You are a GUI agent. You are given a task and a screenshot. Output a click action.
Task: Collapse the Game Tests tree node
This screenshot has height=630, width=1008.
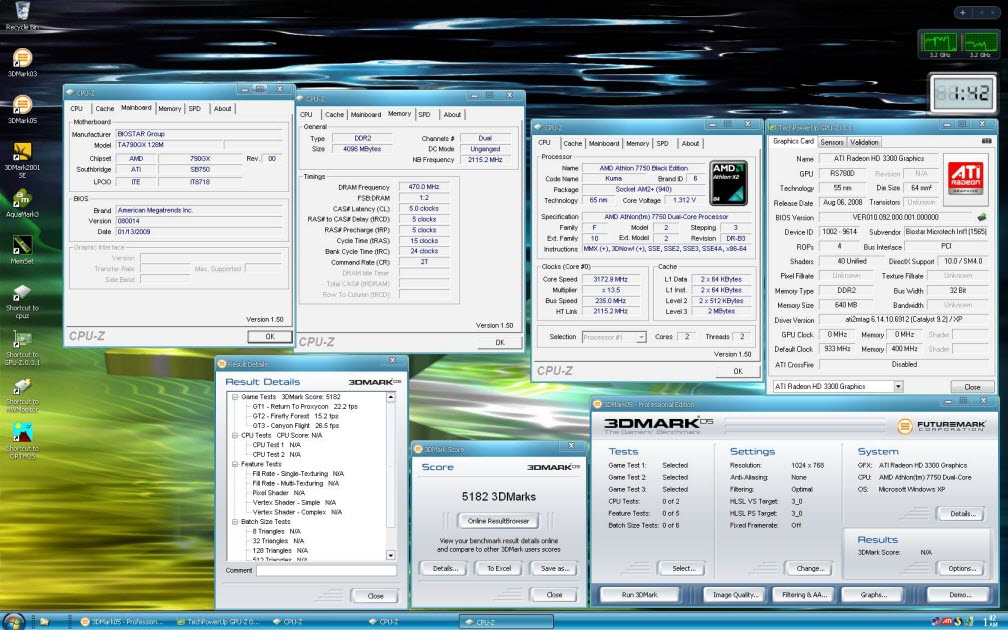click(235, 397)
